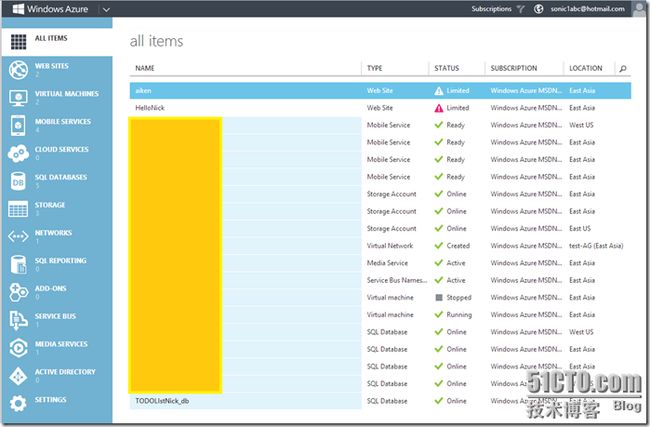The image size is (650, 427).
Task: Open the Active Directory diamond icon
Action: (18, 376)
